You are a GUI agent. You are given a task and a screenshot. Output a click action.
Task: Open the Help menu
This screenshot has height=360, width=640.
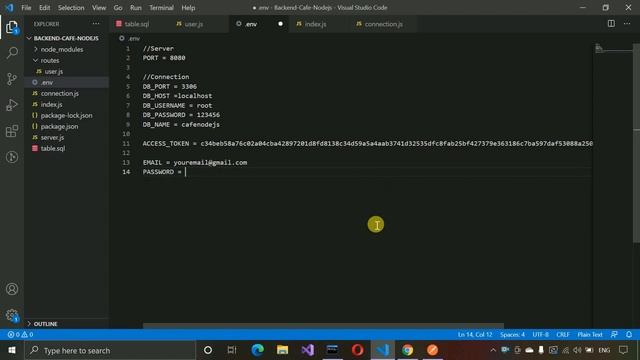click(x=188, y=8)
